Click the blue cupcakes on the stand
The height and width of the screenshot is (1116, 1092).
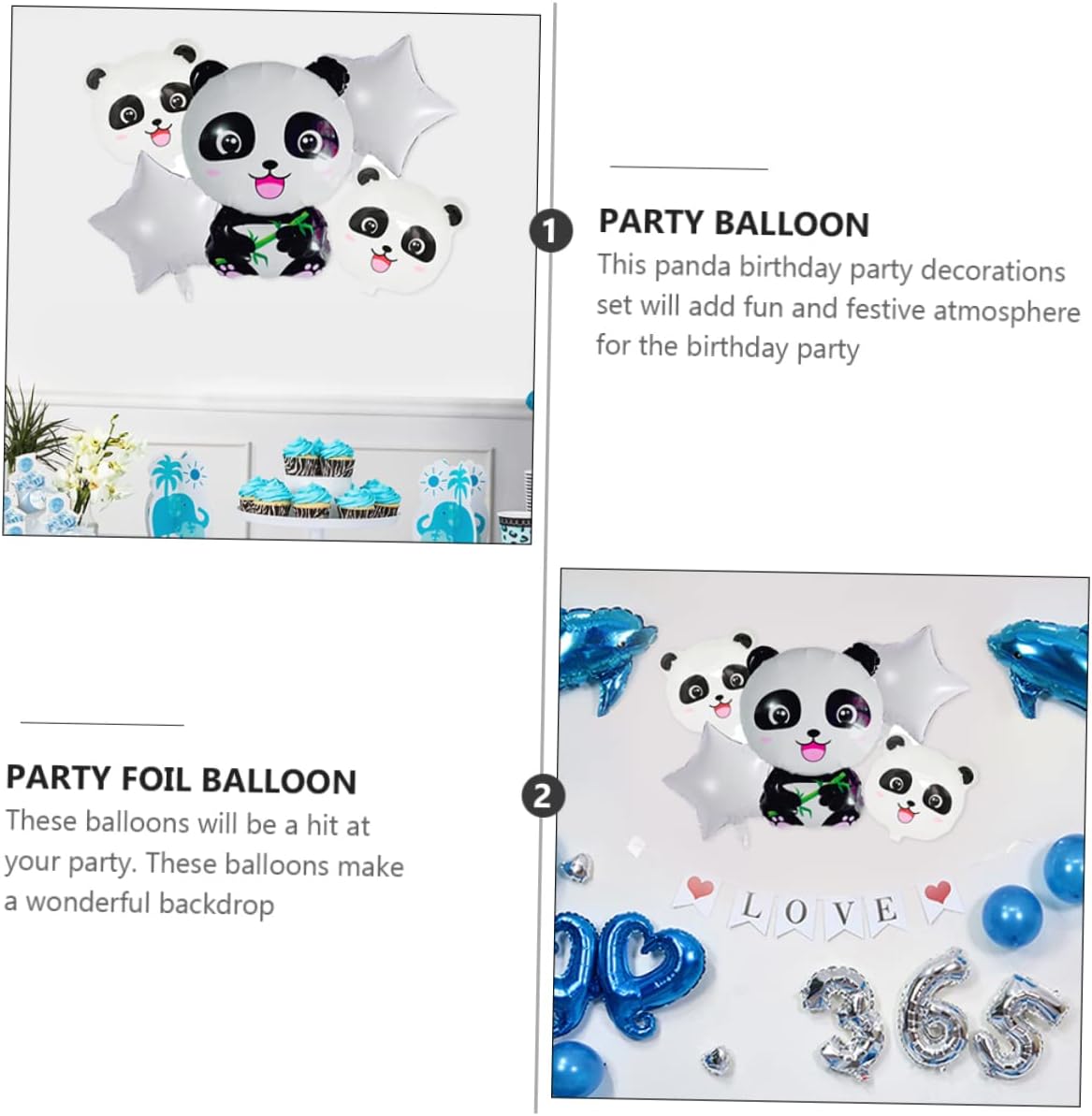(318, 479)
